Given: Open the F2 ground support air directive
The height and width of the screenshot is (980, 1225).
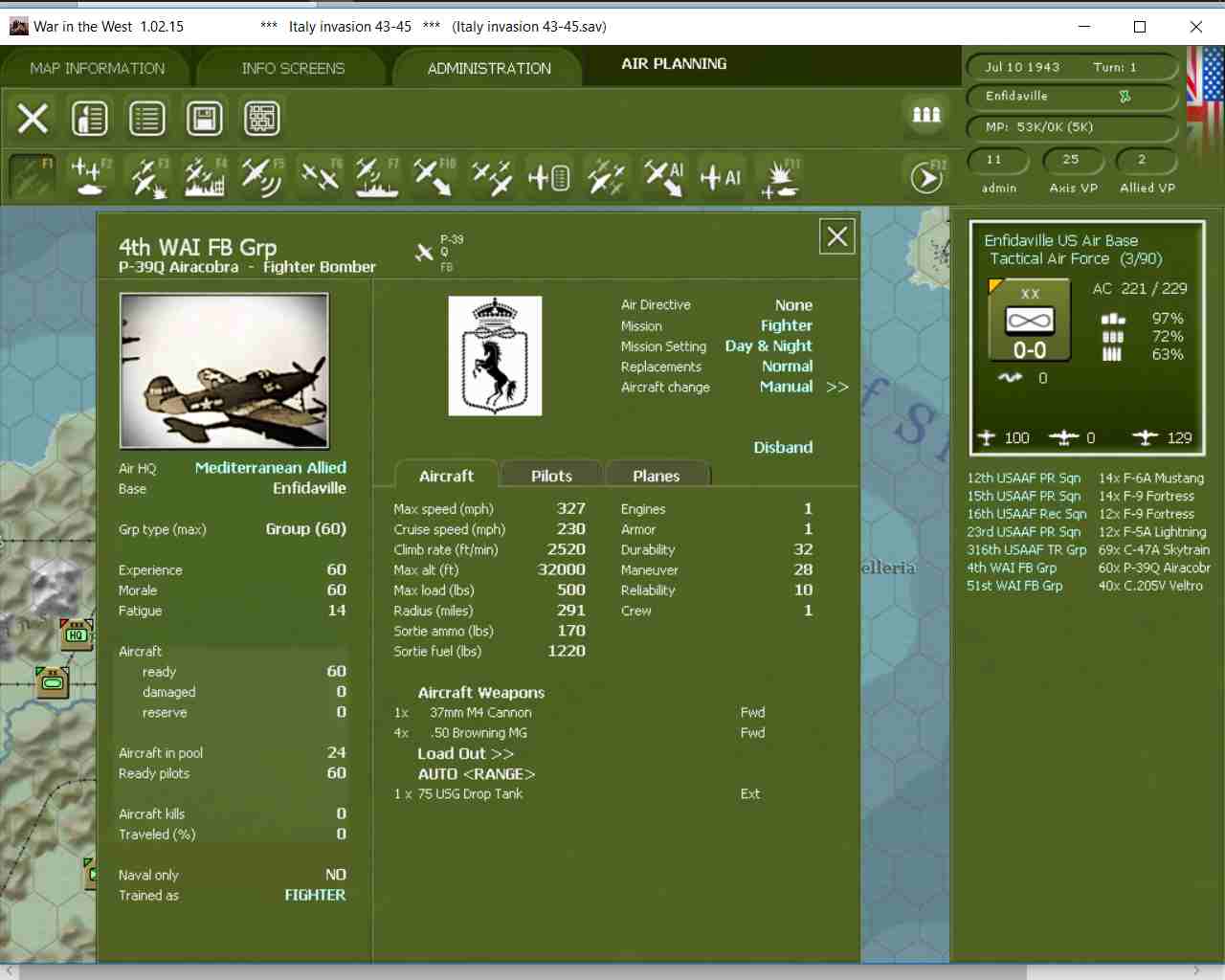Looking at the screenshot, I should [90, 177].
